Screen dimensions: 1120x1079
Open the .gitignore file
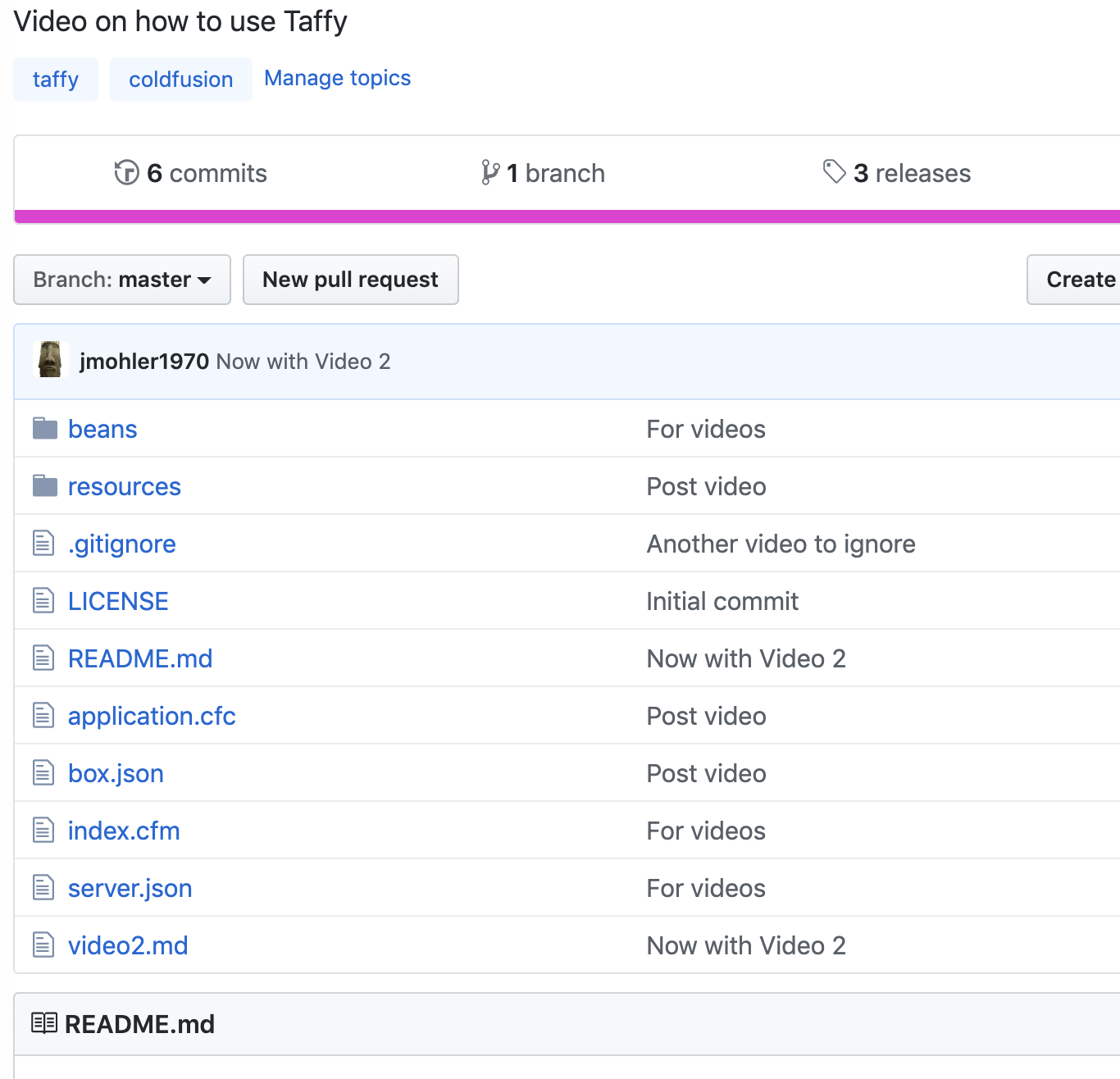point(122,544)
